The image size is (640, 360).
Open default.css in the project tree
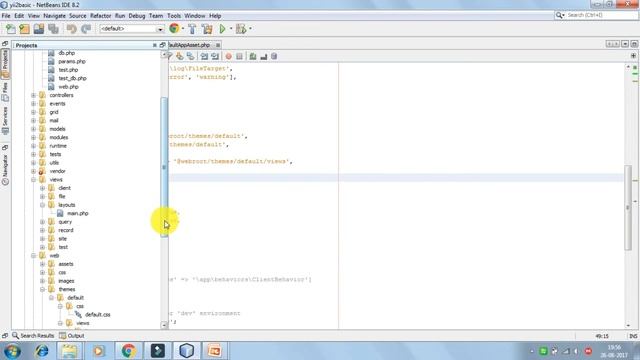point(98,315)
